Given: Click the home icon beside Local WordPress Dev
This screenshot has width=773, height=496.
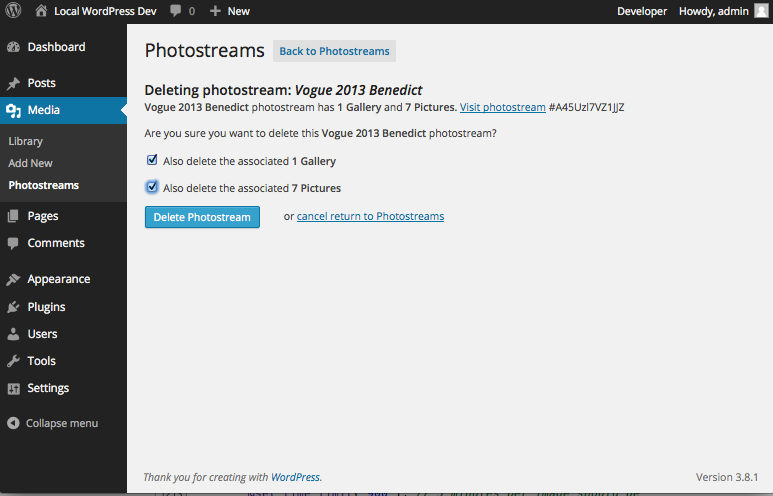Looking at the screenshot, I should point(41,11).
